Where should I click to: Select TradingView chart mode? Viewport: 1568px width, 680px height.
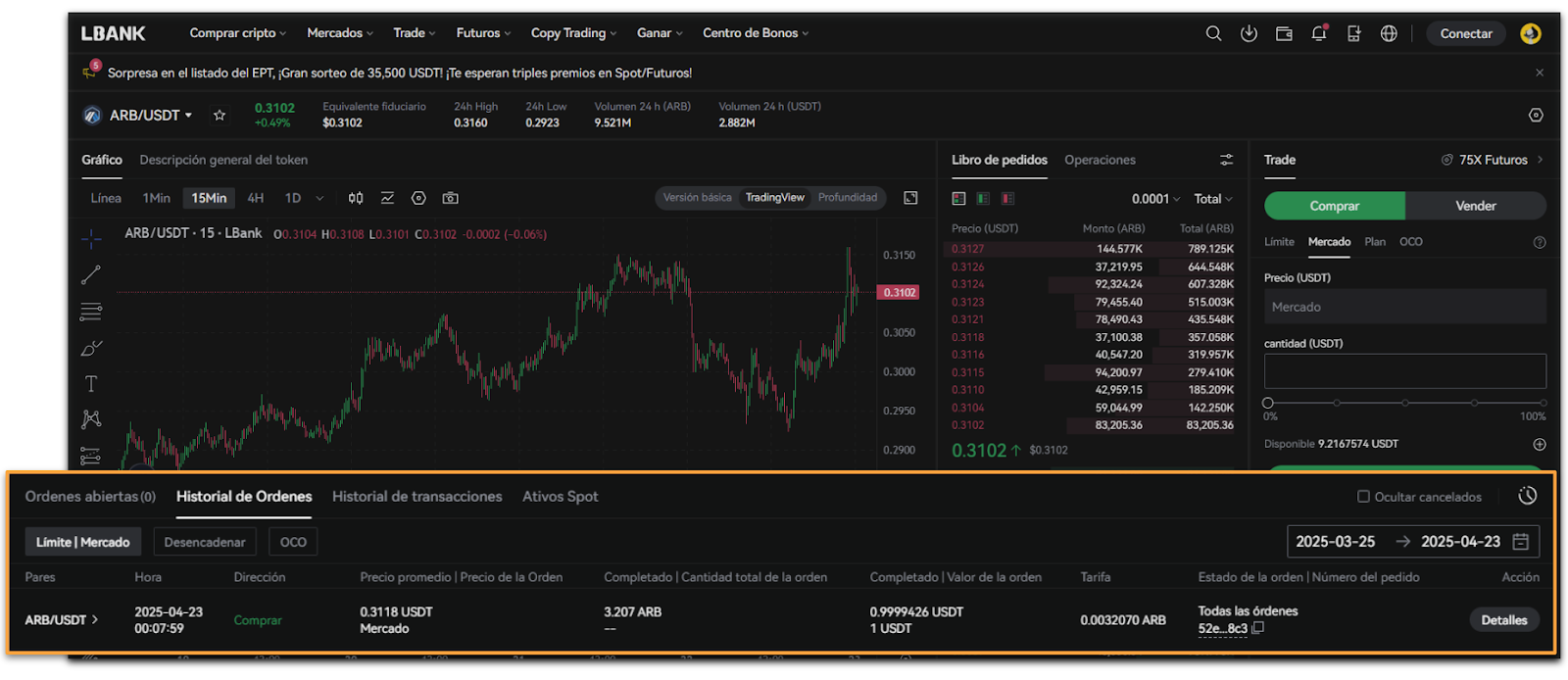point(774,198)
